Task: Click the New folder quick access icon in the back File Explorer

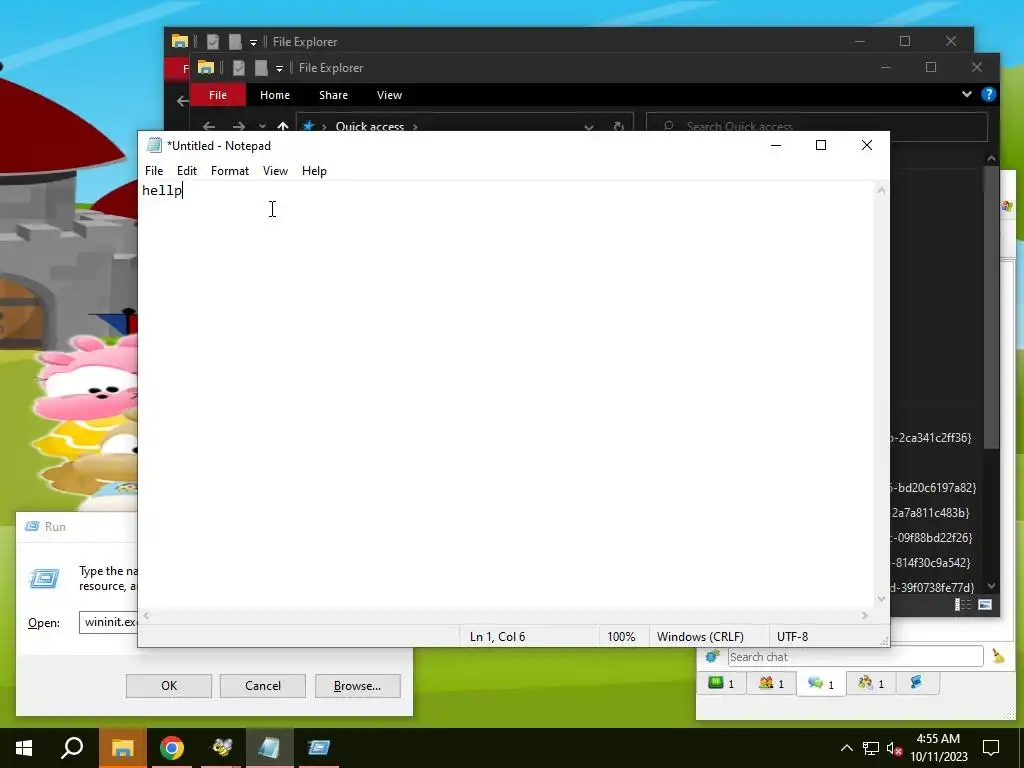Action: point(235,41)
